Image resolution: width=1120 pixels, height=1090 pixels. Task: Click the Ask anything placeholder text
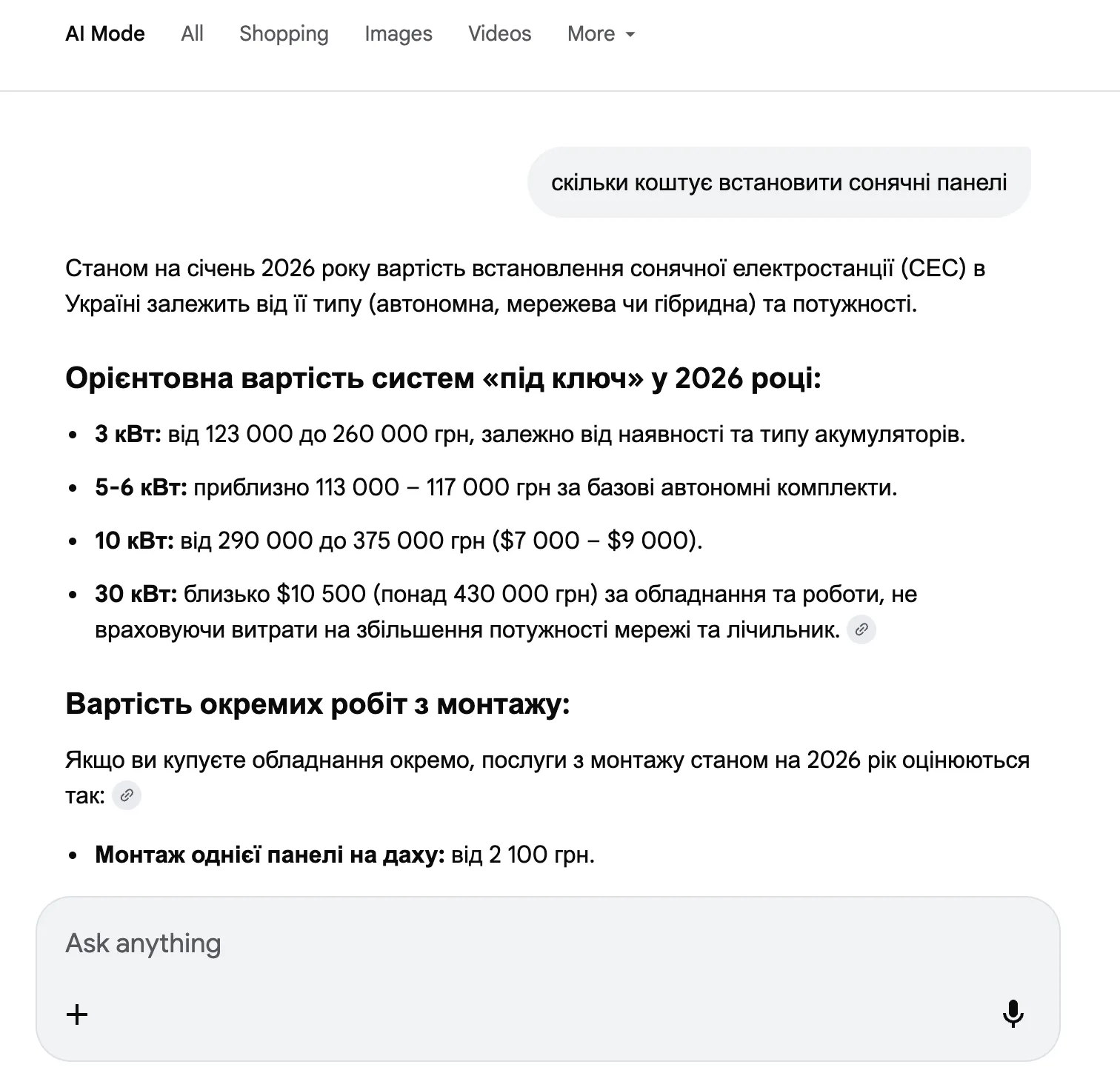pos(143,943)
